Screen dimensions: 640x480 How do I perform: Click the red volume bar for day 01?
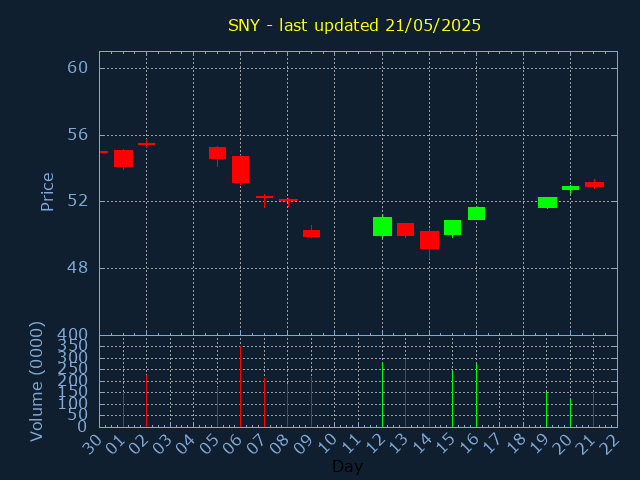click(x=123, y=409)
